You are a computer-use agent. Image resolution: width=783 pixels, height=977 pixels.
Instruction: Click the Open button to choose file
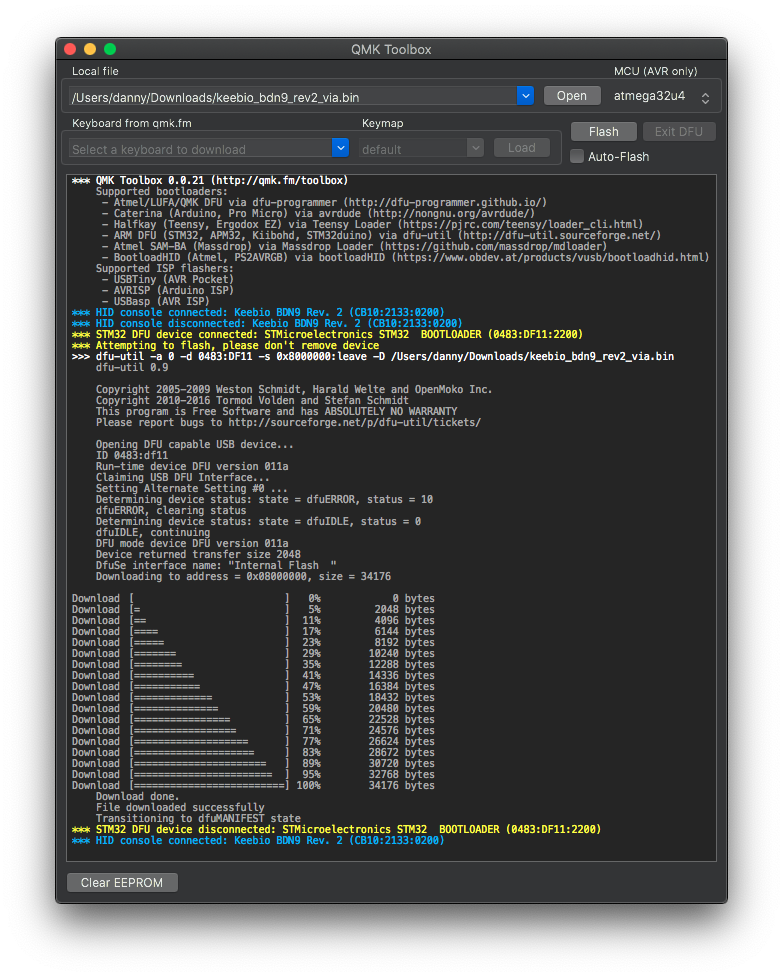[572, 96]
